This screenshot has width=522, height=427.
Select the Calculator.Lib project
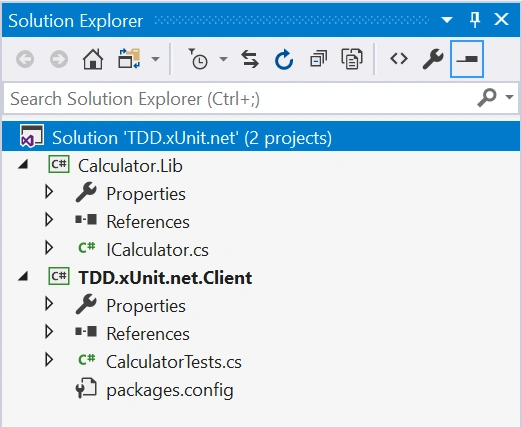[x=130, y=166]
